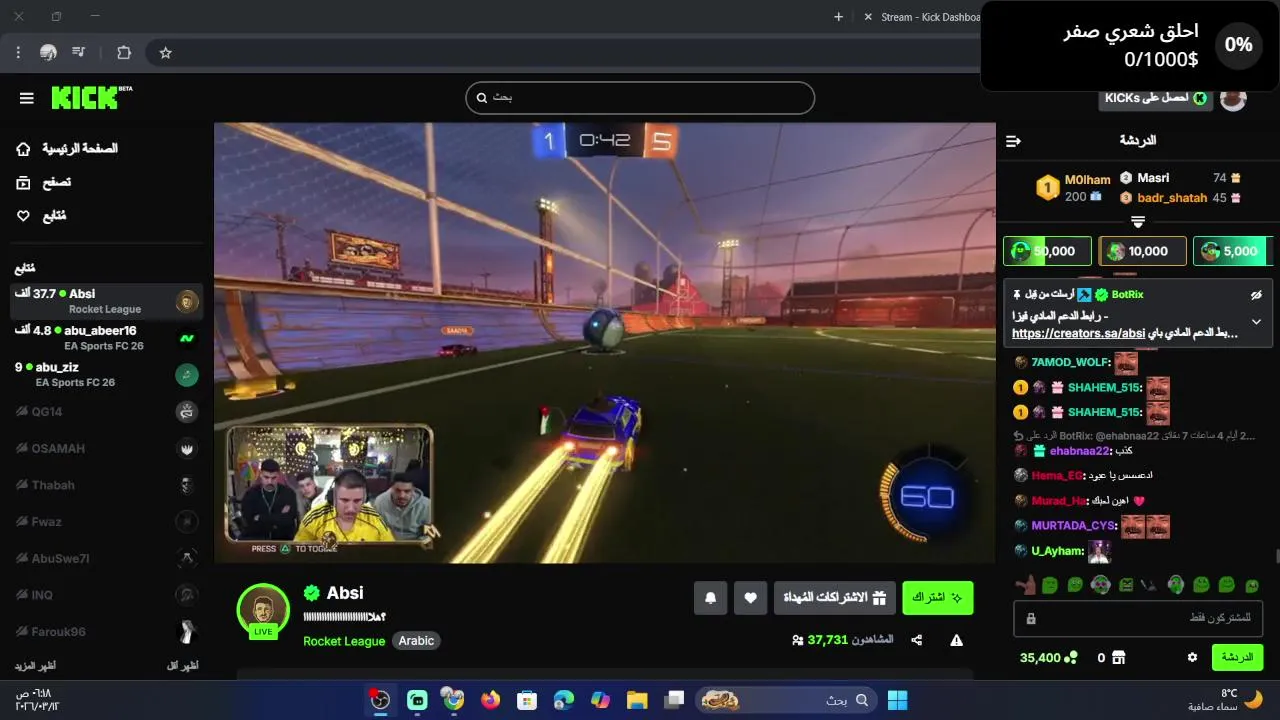Open Hema_EG chat username
The height and width of the screenshot is (720, 1280).
1057,476
